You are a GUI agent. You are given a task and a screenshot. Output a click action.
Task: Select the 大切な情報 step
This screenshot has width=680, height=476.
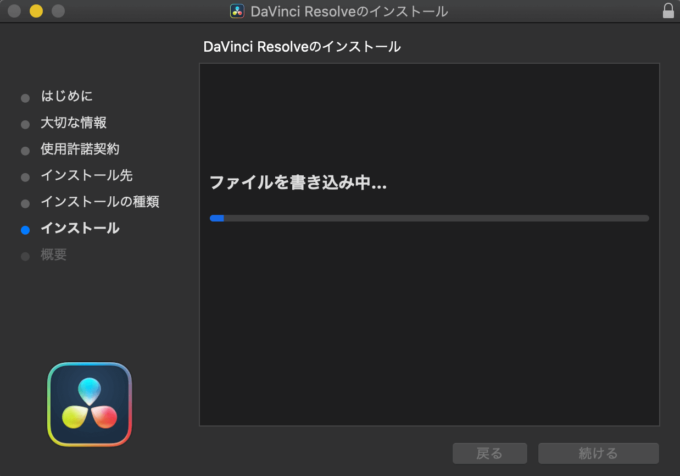[73, 123]
